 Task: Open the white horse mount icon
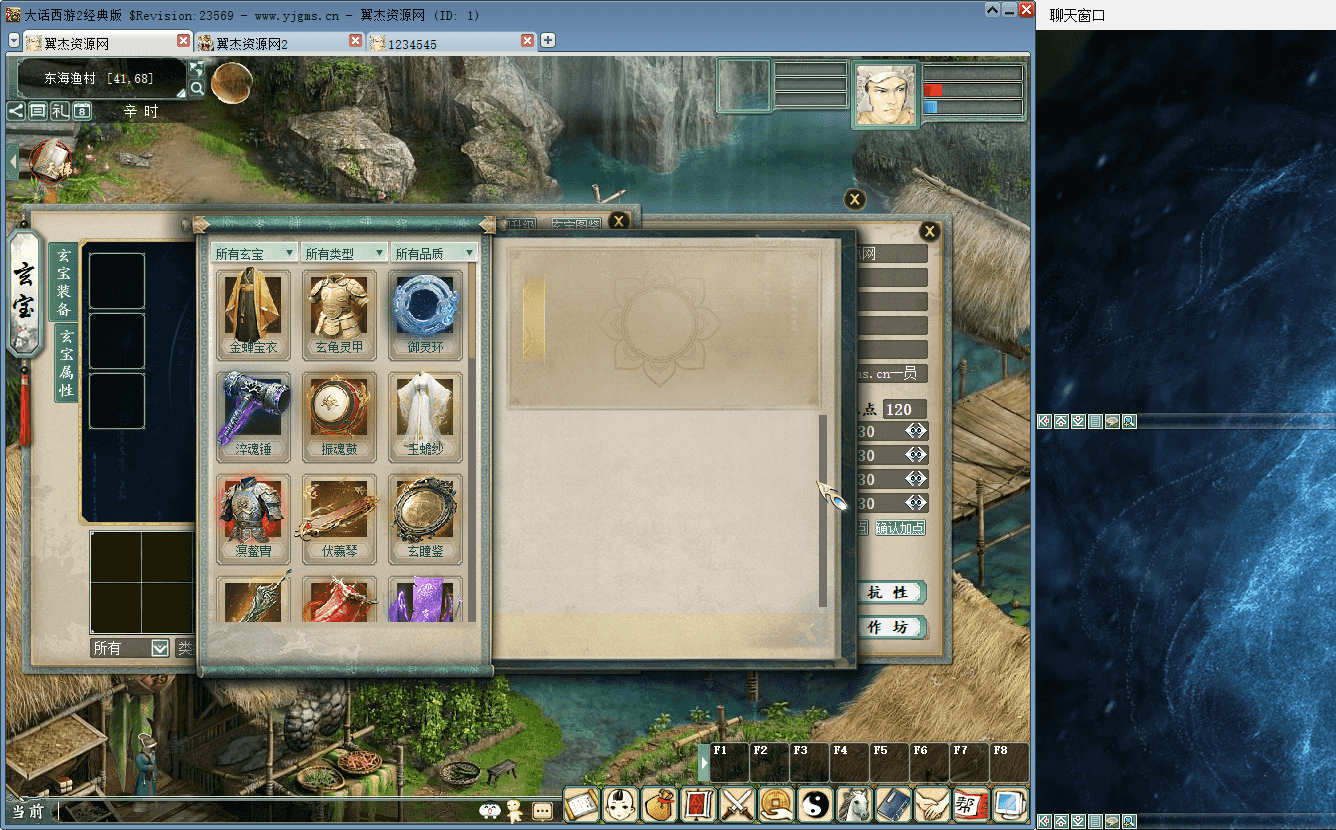click(x=856, y=804)
